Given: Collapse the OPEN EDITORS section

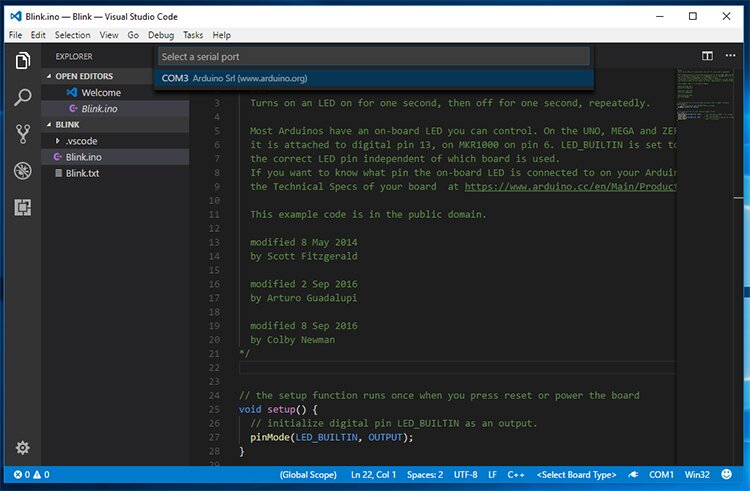Looking at the screenshot, I should click(49, 76).
